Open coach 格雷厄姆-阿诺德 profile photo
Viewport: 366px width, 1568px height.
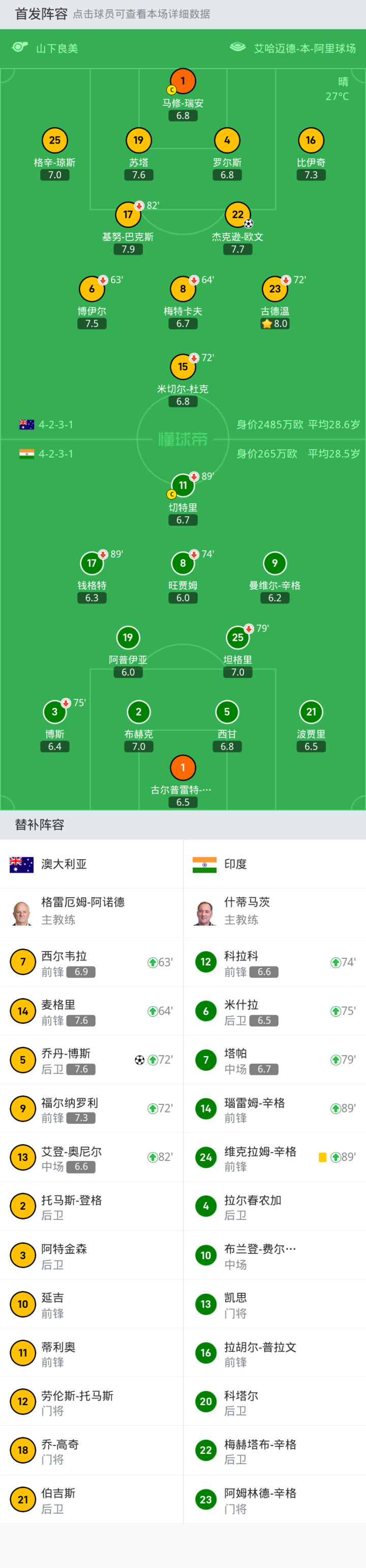click(x=22, y=913)
